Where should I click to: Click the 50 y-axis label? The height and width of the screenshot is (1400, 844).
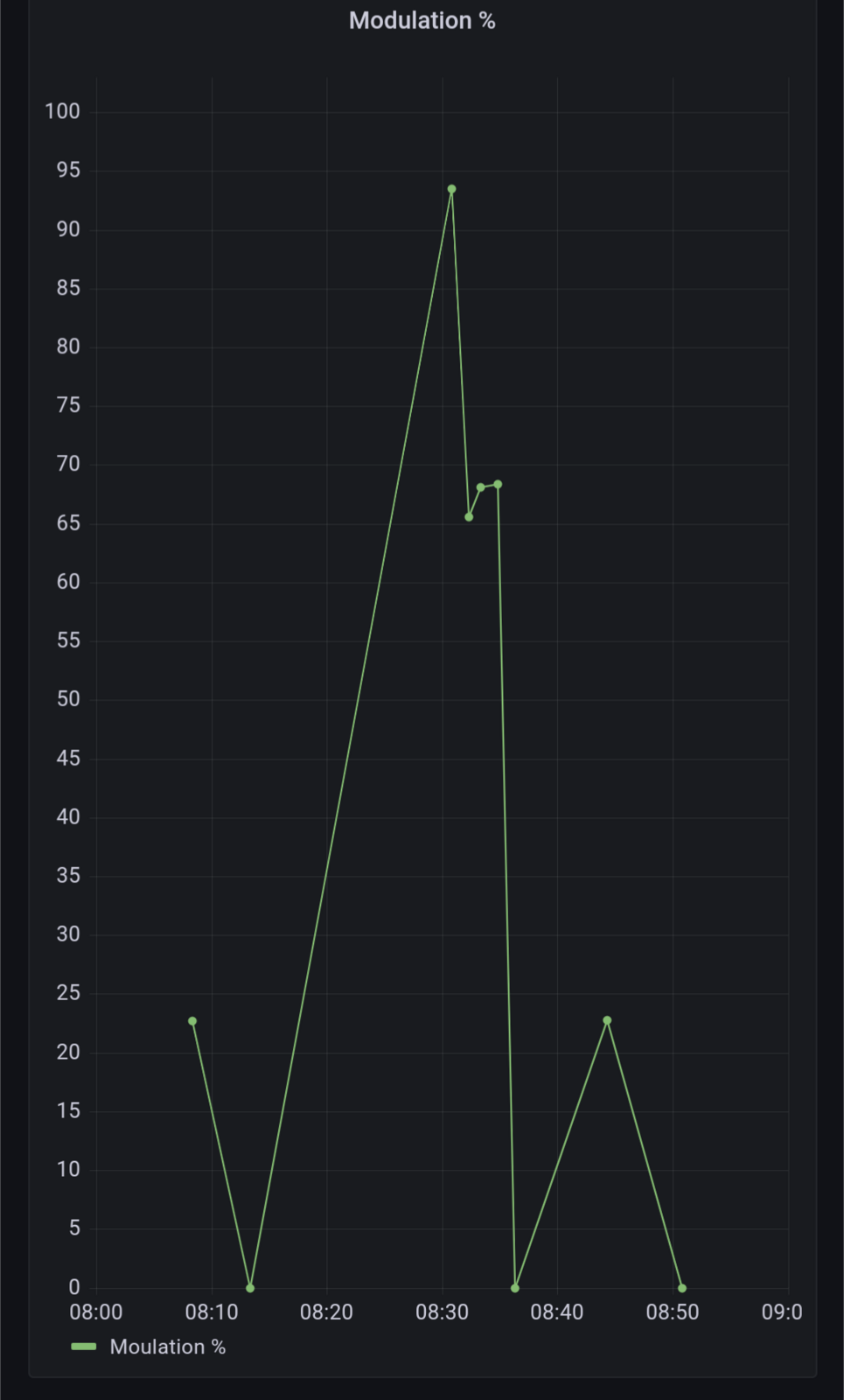click(x=68, y=699)
